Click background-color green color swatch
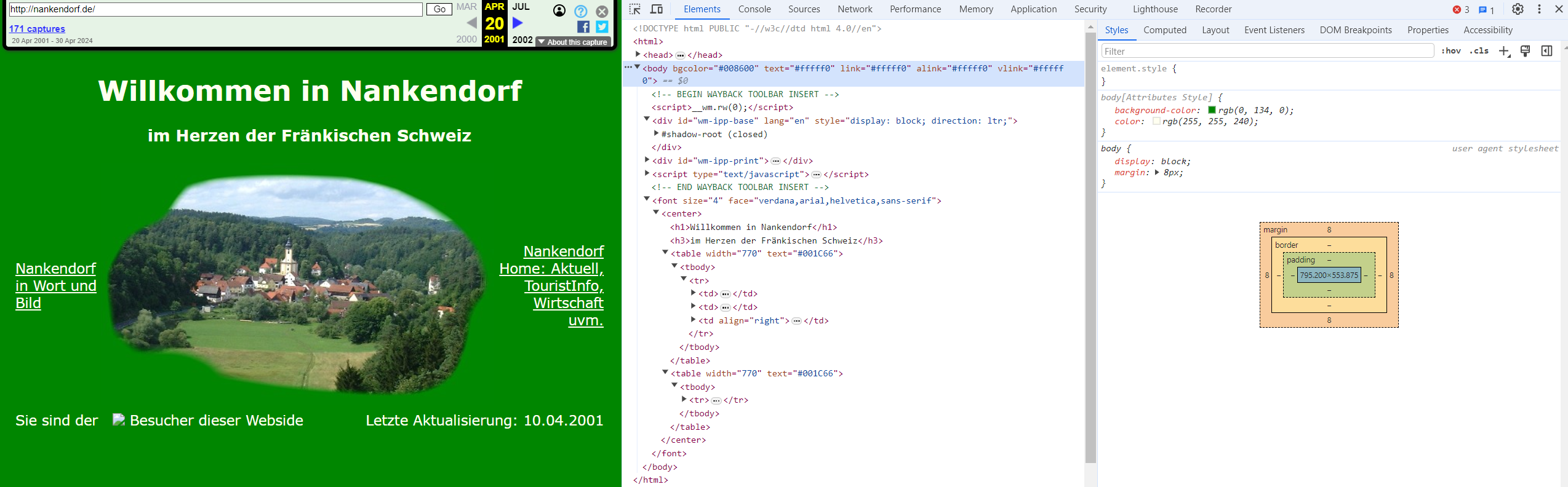Image resolution: width=1568 pixels, height=487 pixels. tap(1212, 110)
